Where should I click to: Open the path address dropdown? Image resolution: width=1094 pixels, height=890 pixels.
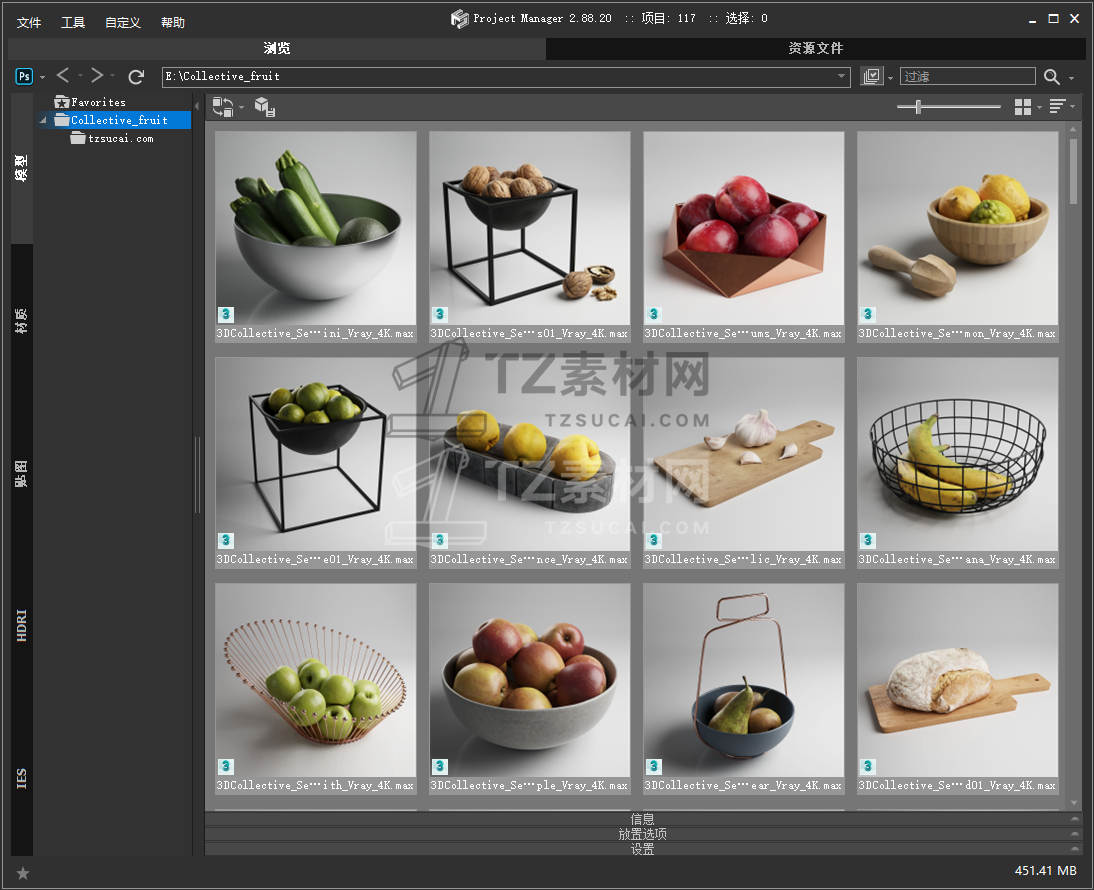[x=842, y=77]
